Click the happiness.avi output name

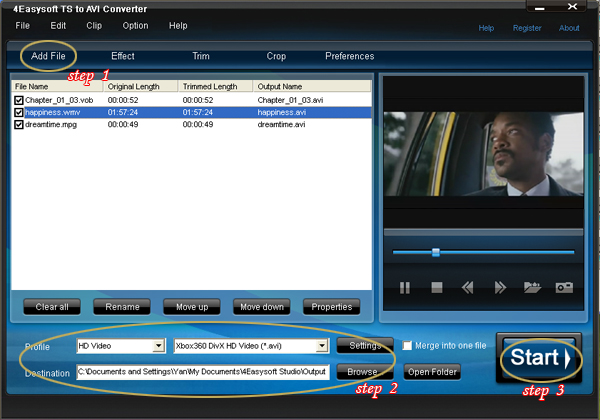pyautogui.click(x=282, y=112)
